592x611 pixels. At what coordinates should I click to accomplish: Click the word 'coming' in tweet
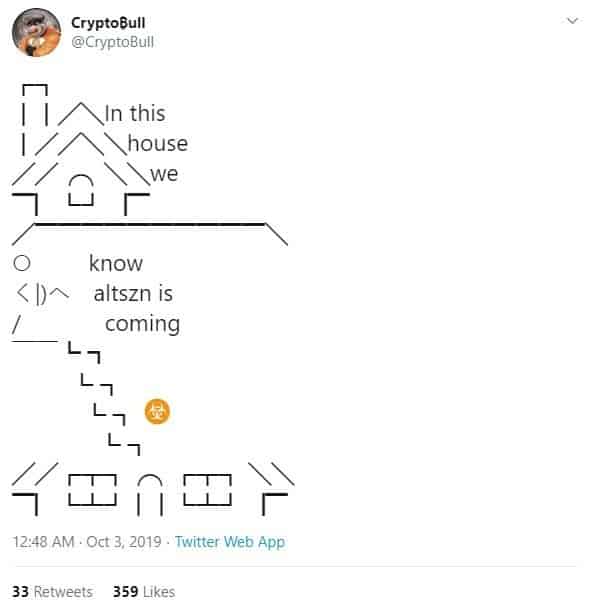143,324
